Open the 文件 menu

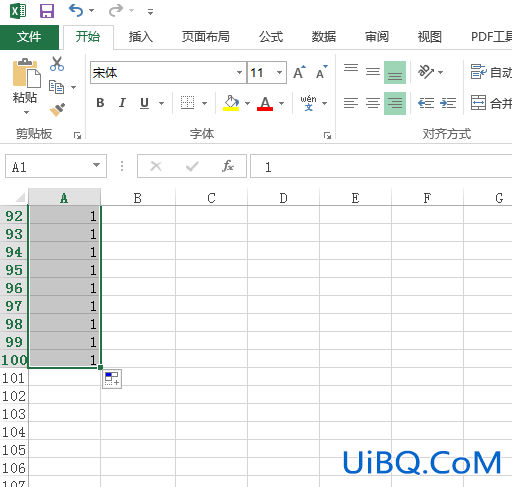pyautogui.click(x=29, y=37)
